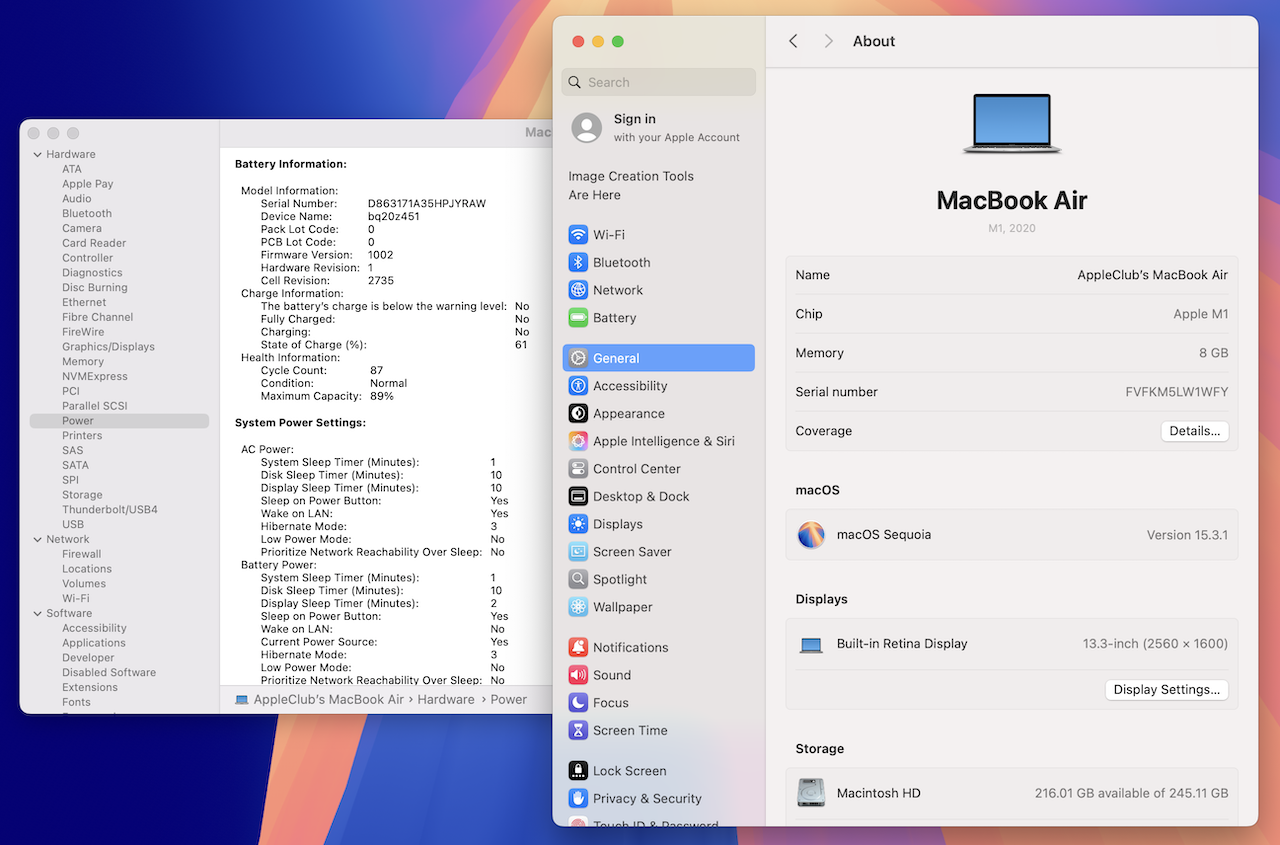This screenshot has height=845, width=1280.
Task: Select ATA in the Hardware list
Action: tap(72, 169)
